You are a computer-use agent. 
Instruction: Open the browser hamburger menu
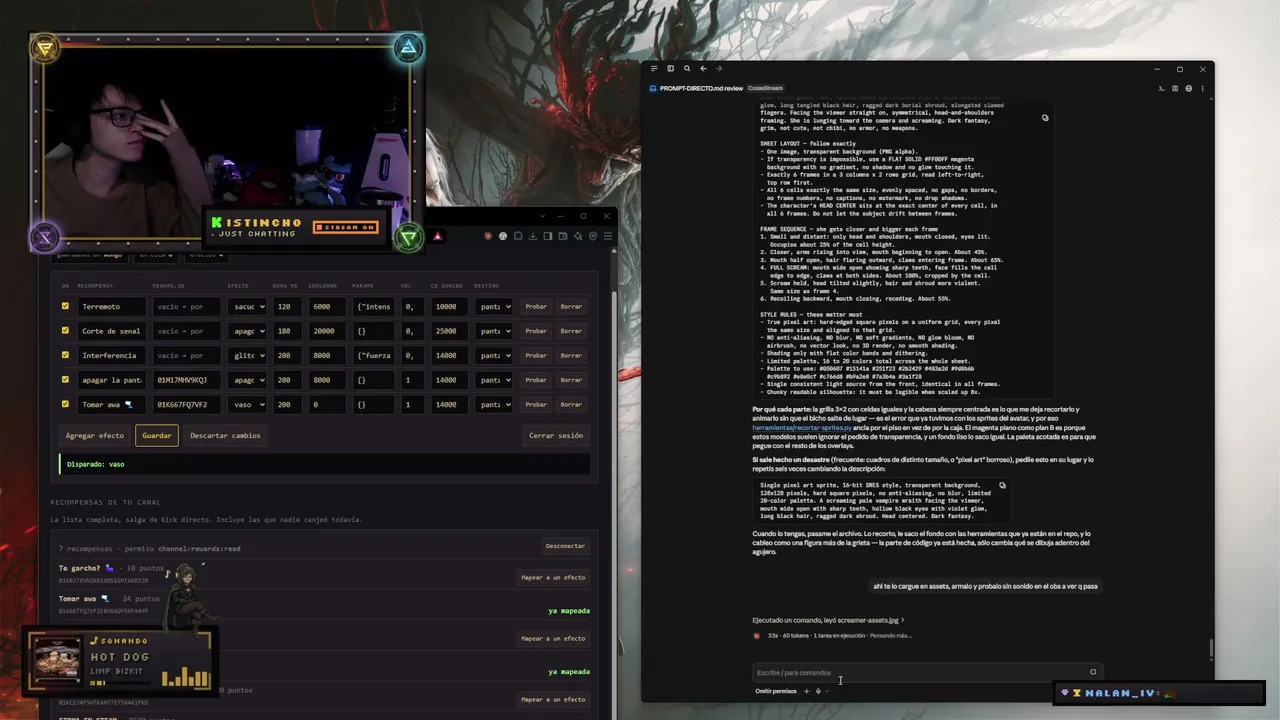(x=608, y=236)
